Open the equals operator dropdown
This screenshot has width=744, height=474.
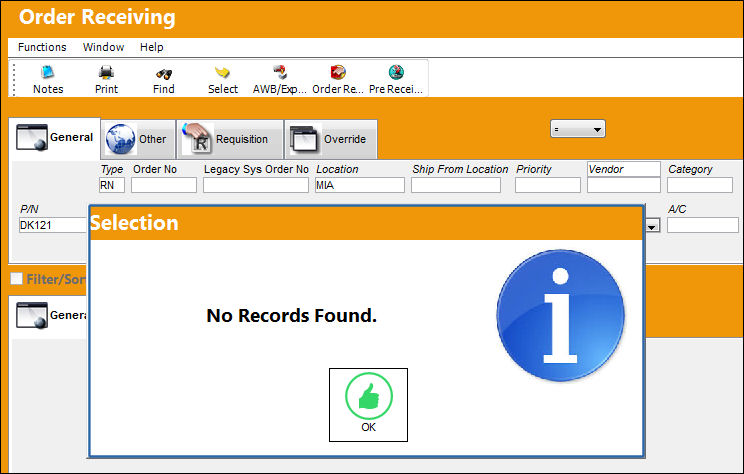click(x=577, y=129)
